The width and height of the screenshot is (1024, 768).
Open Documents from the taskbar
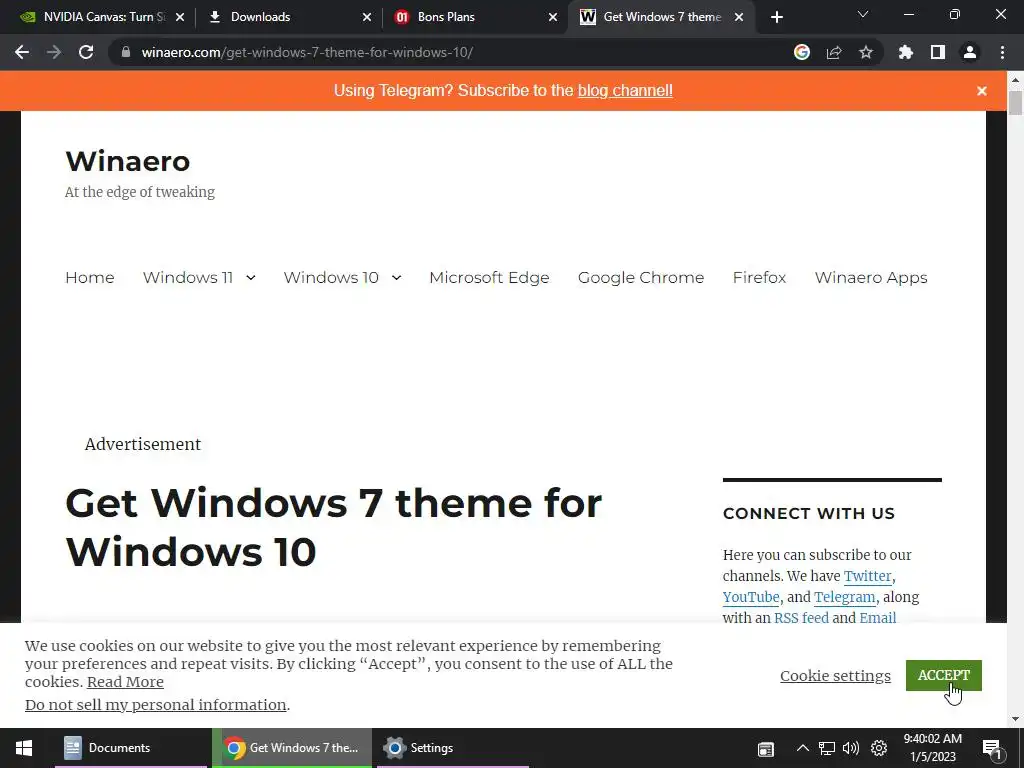pos(131,748)
